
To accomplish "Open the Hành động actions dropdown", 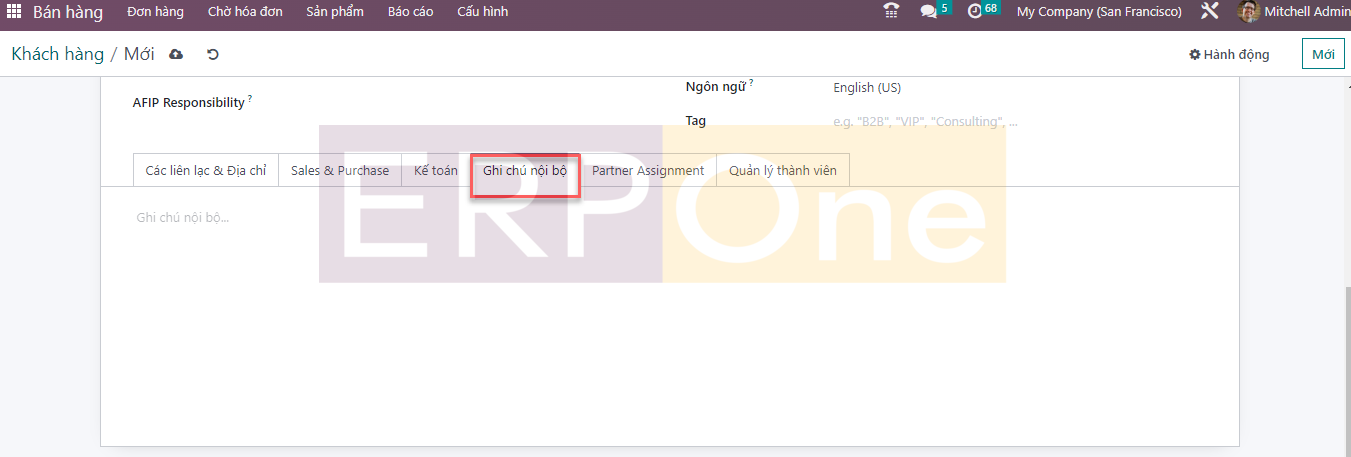I will [x=1229, y=54].
